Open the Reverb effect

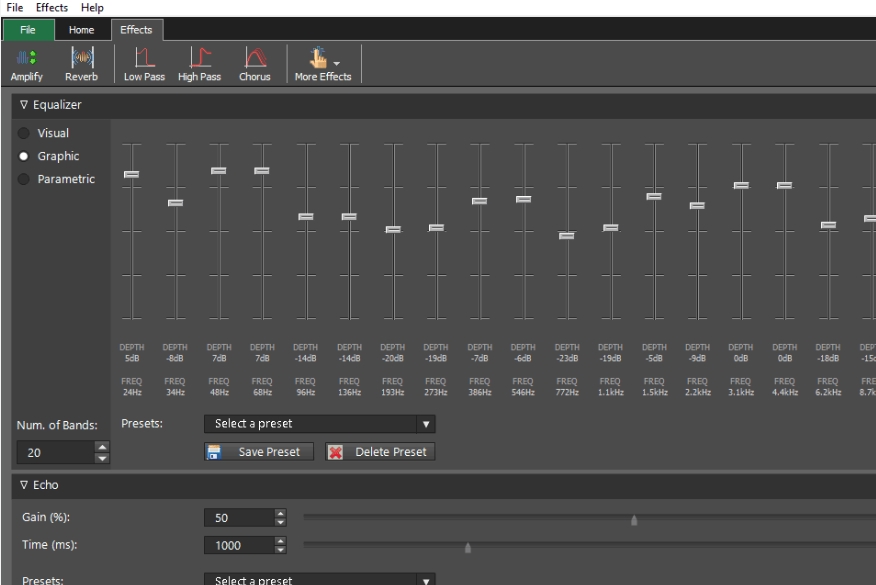[x=82, y=64]
